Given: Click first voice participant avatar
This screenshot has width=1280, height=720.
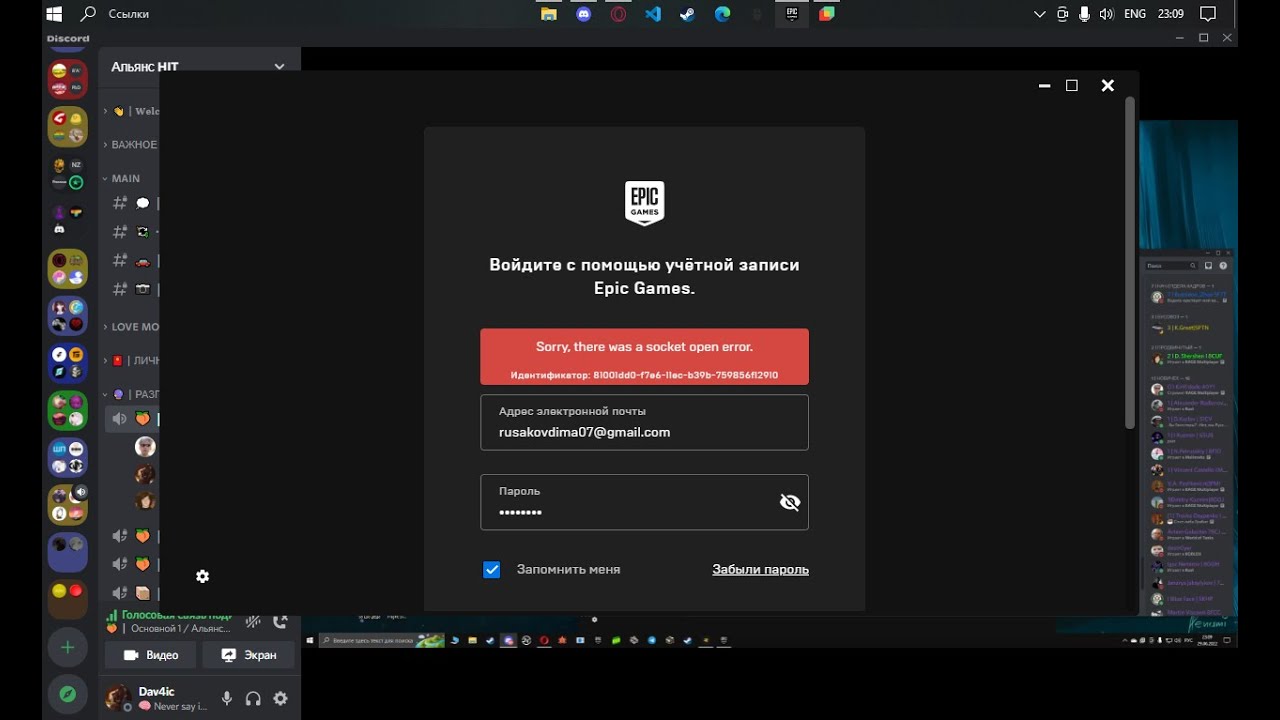Looking at the screenshot, I should (146, 447).
